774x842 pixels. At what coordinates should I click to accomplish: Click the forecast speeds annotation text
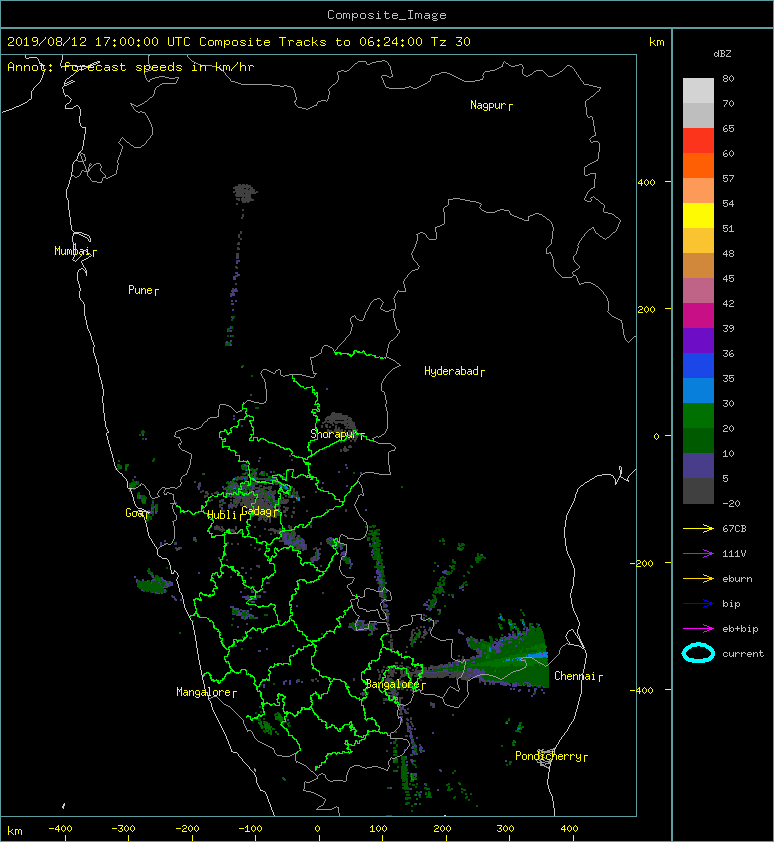[131, 67]
